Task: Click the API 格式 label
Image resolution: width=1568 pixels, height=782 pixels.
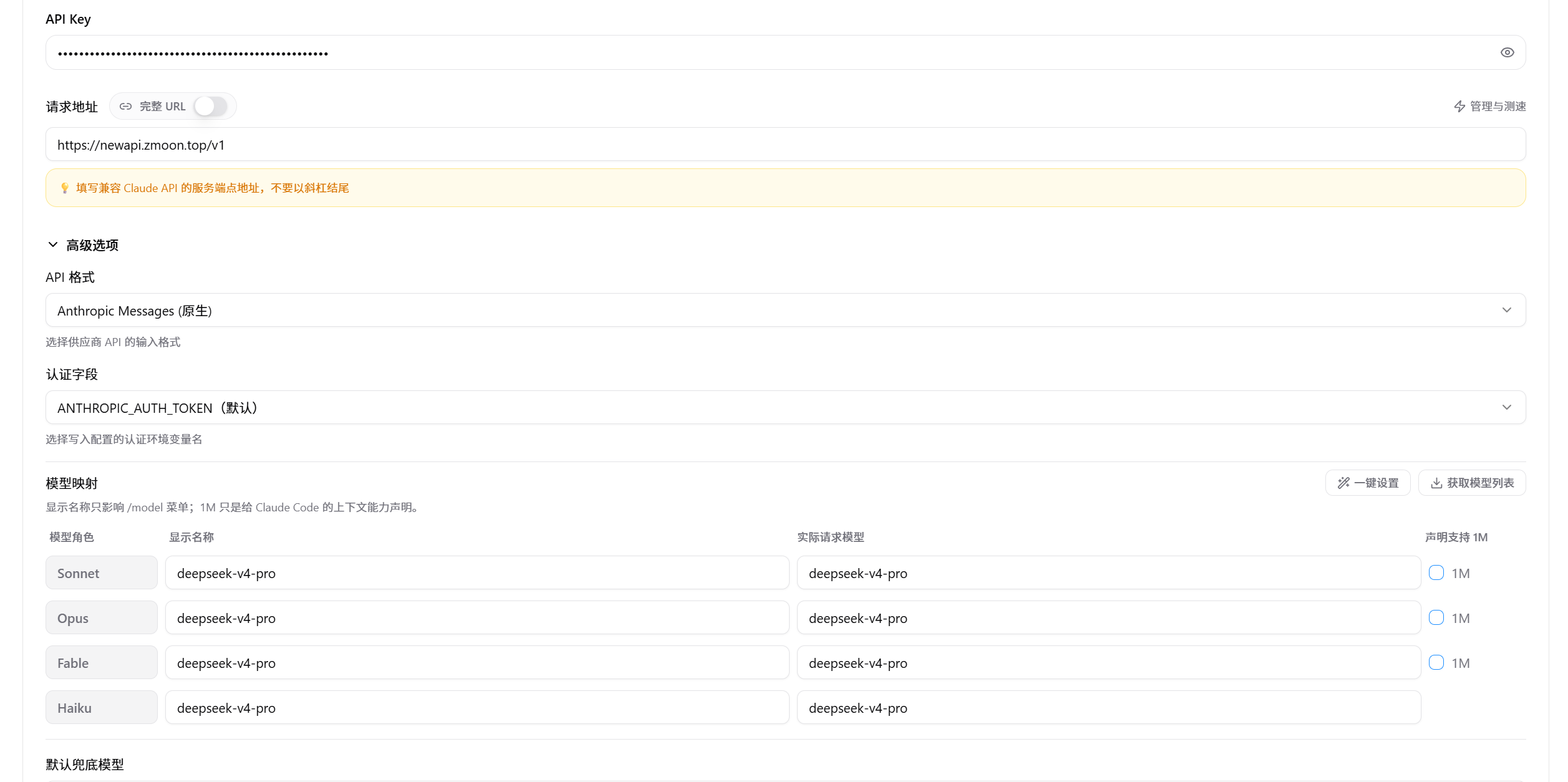Action: 70,278
